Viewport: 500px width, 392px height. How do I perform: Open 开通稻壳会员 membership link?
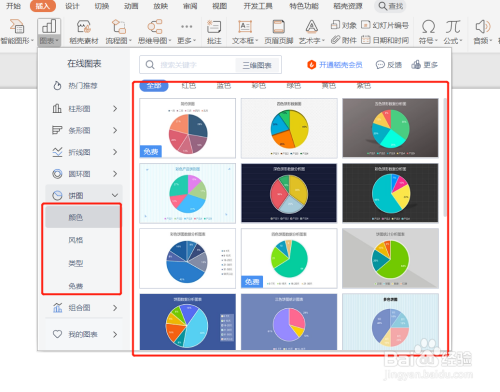pos(335,65)
